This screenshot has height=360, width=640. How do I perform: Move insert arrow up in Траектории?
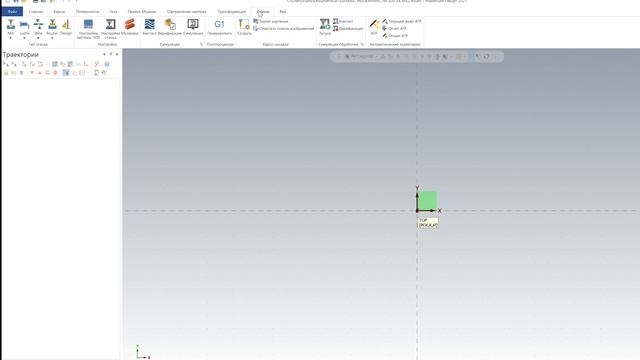click(40, 73)
